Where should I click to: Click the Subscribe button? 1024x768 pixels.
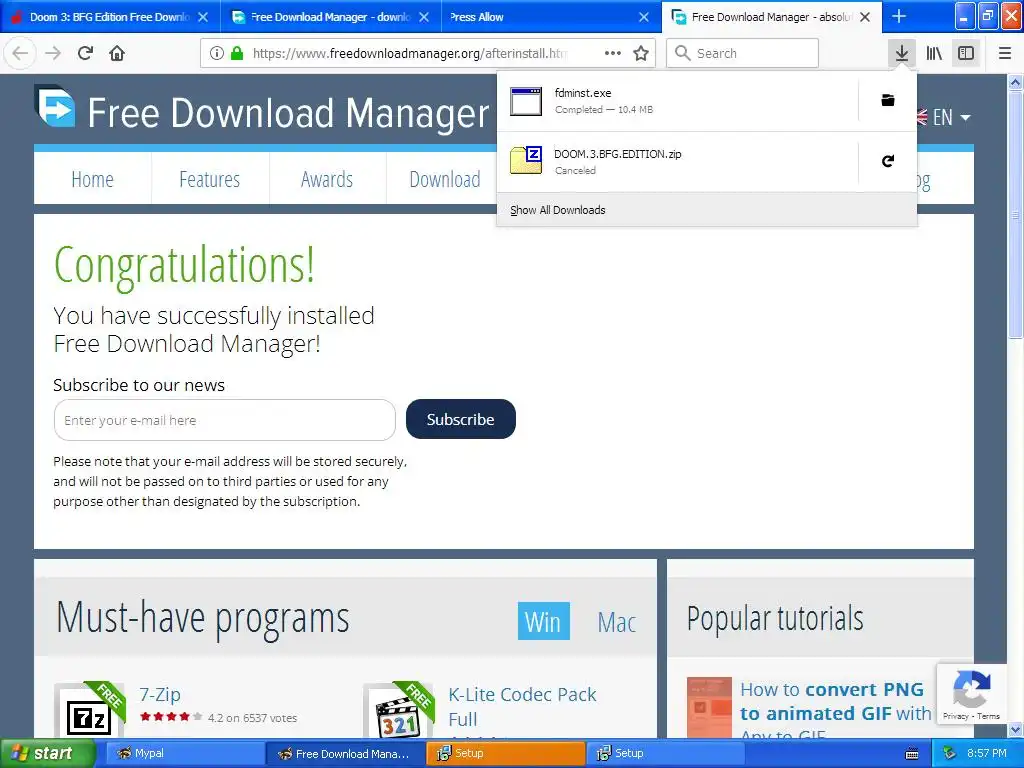point(460,419)
